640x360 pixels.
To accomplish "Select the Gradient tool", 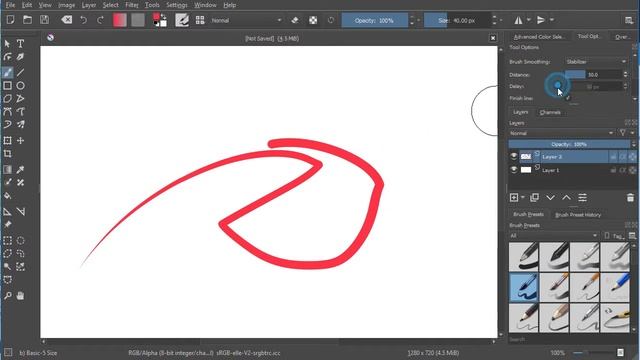I will coord(7,169).
